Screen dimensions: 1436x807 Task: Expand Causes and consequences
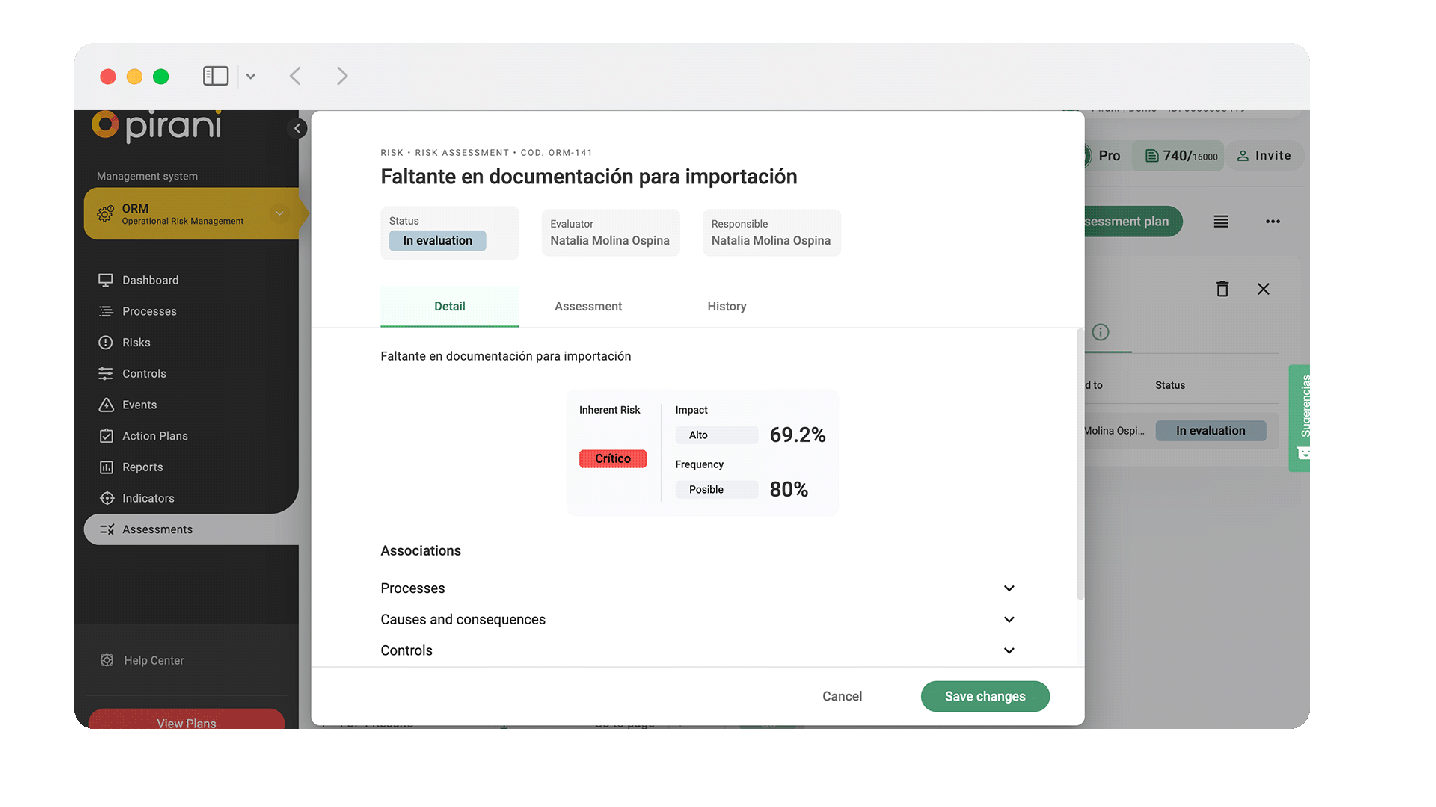1008,619
